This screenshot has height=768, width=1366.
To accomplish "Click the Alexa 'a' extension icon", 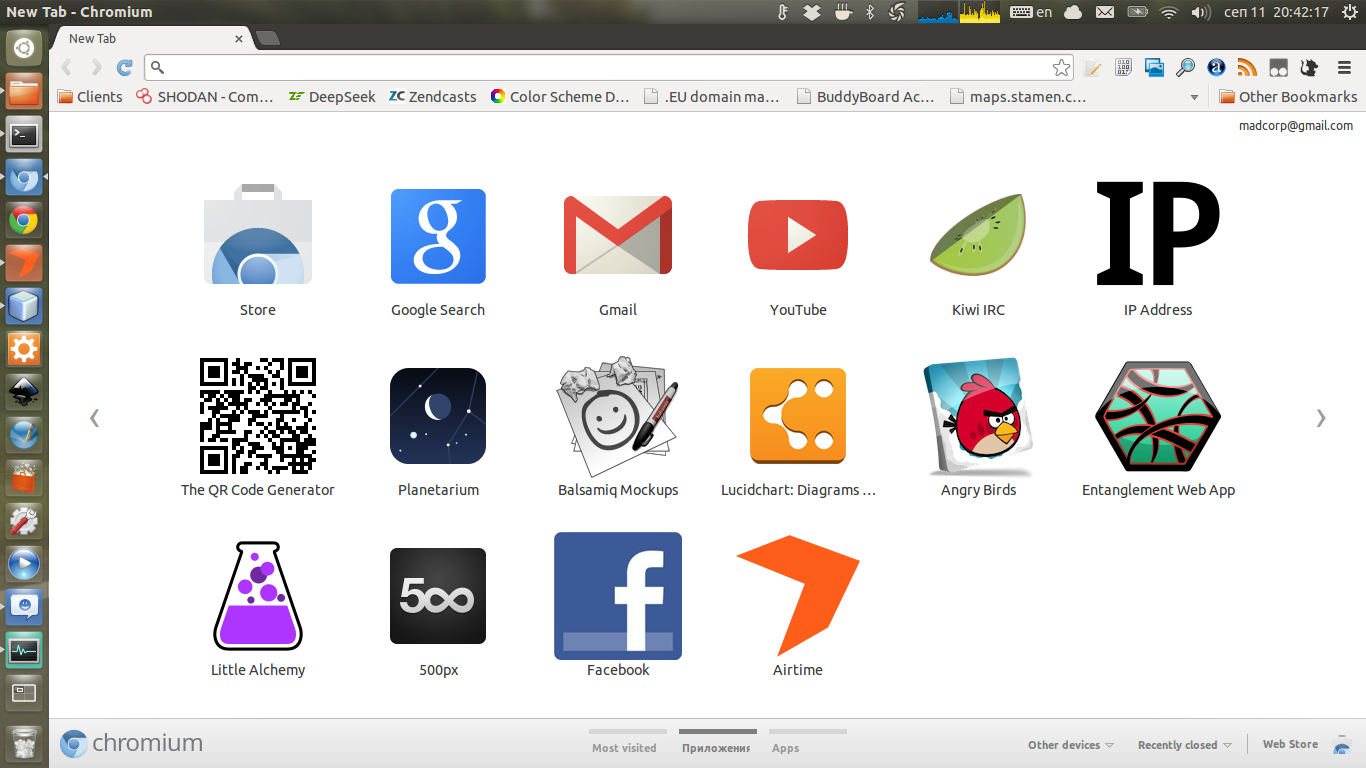I will (x=1216, y=68).
